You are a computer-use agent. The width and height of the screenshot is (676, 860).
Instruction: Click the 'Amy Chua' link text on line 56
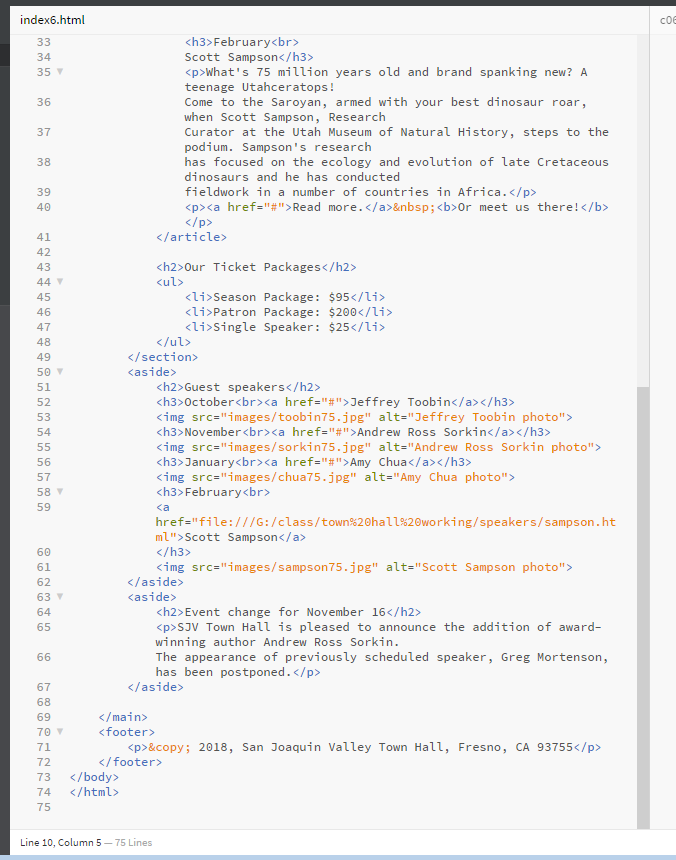coord(378,462)
